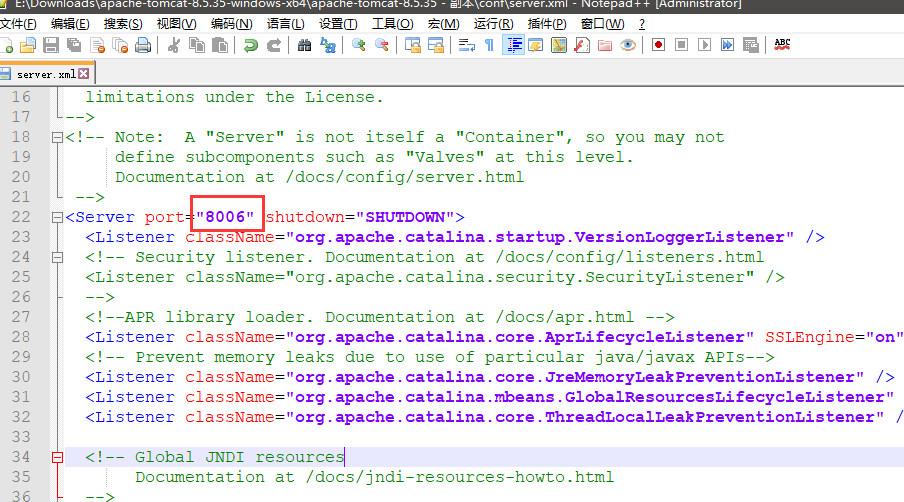Collapse the Server element fold at line 22
The width and height of the screenshot is (904, 502).
coord(57,217)
